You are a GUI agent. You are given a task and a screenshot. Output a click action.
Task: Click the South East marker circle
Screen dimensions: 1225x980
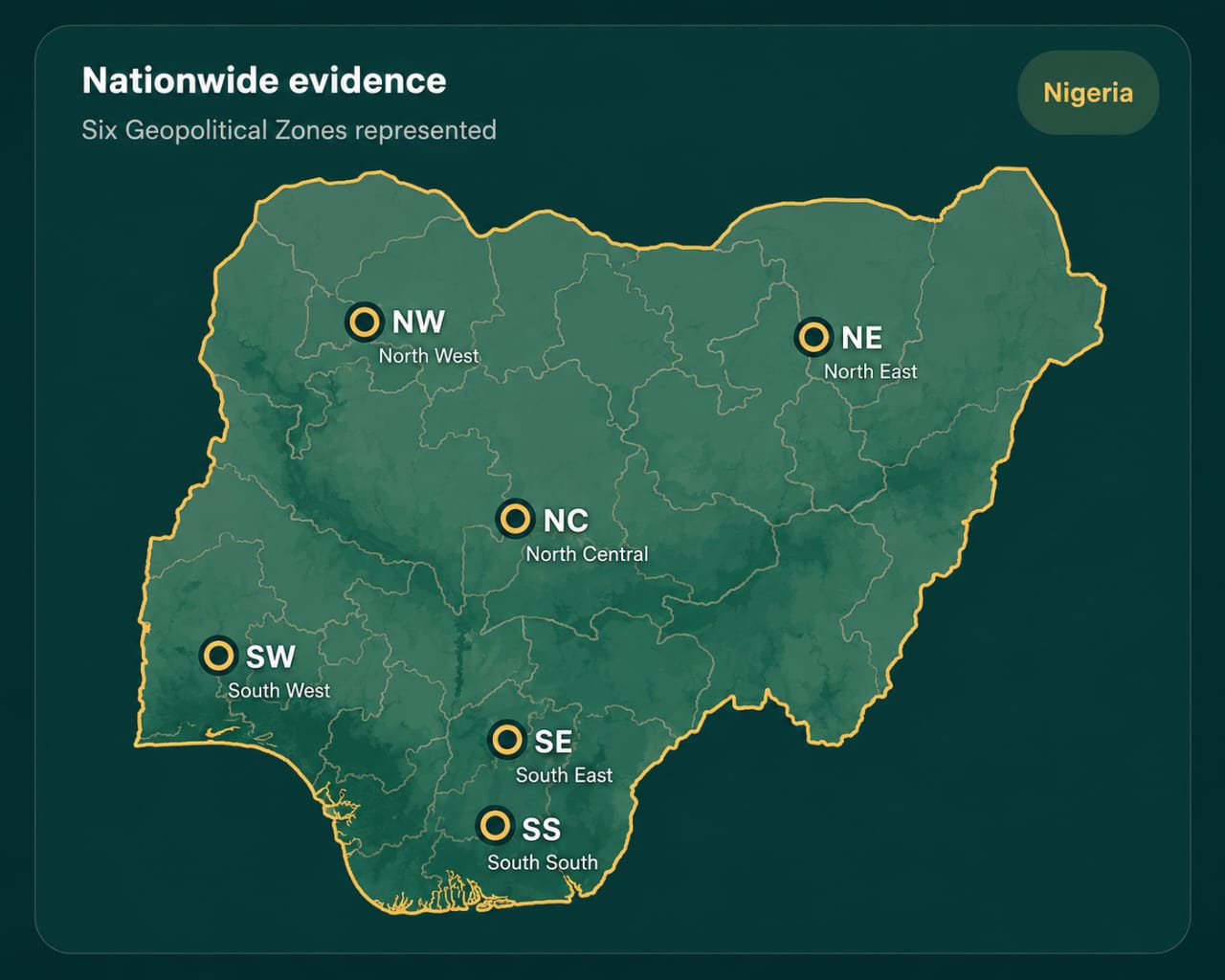(506, 740)
